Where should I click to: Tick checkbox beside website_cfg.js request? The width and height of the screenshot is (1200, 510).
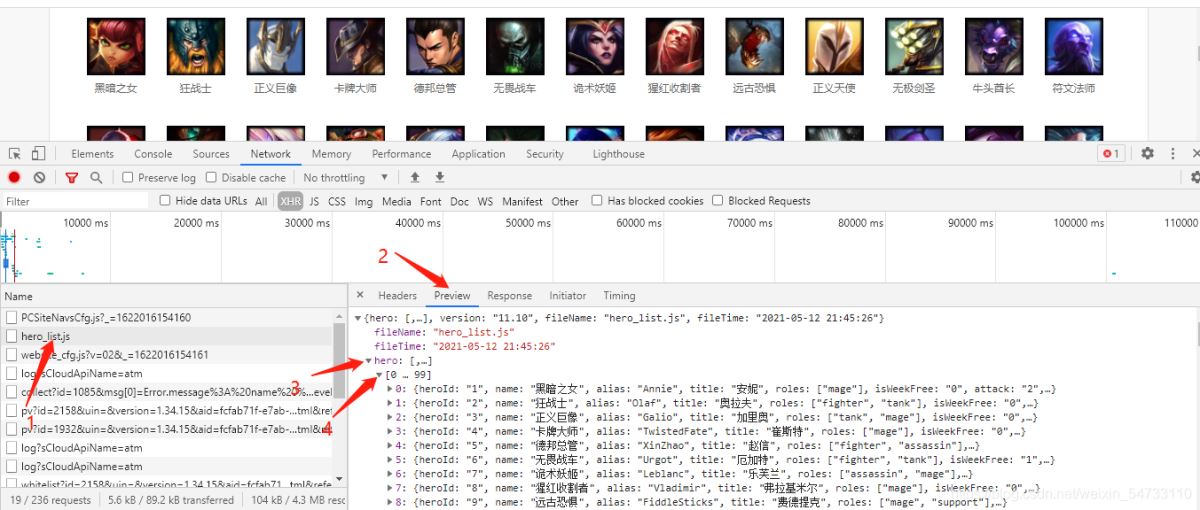(x=12, y=355)
